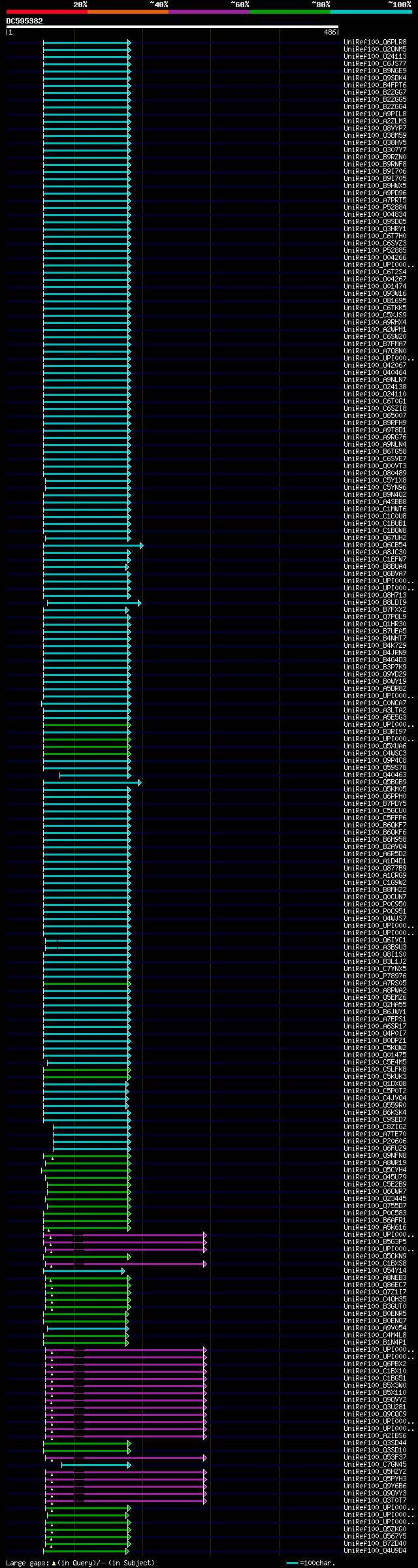
Task: Select the UniRef100_A9PIL8 entry
Action: [375, 114]
